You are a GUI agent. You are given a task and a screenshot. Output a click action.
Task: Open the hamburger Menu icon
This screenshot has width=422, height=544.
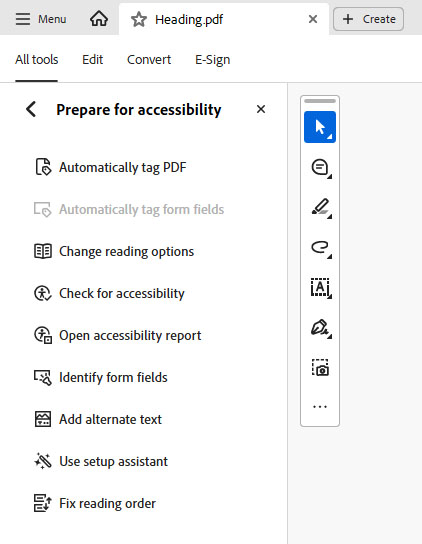click(23, 19)
